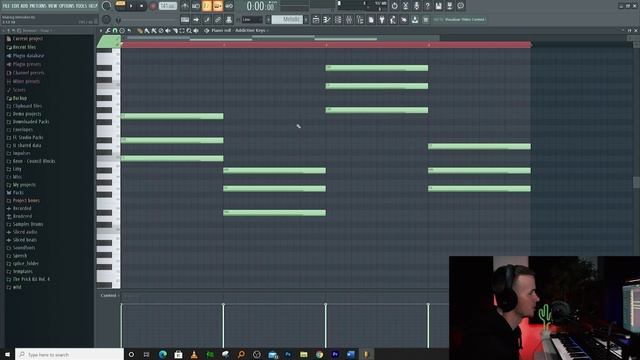This screenshot has width=640, height=360.
Task: Open the Control lane selector dropdown
Action: 110,296
